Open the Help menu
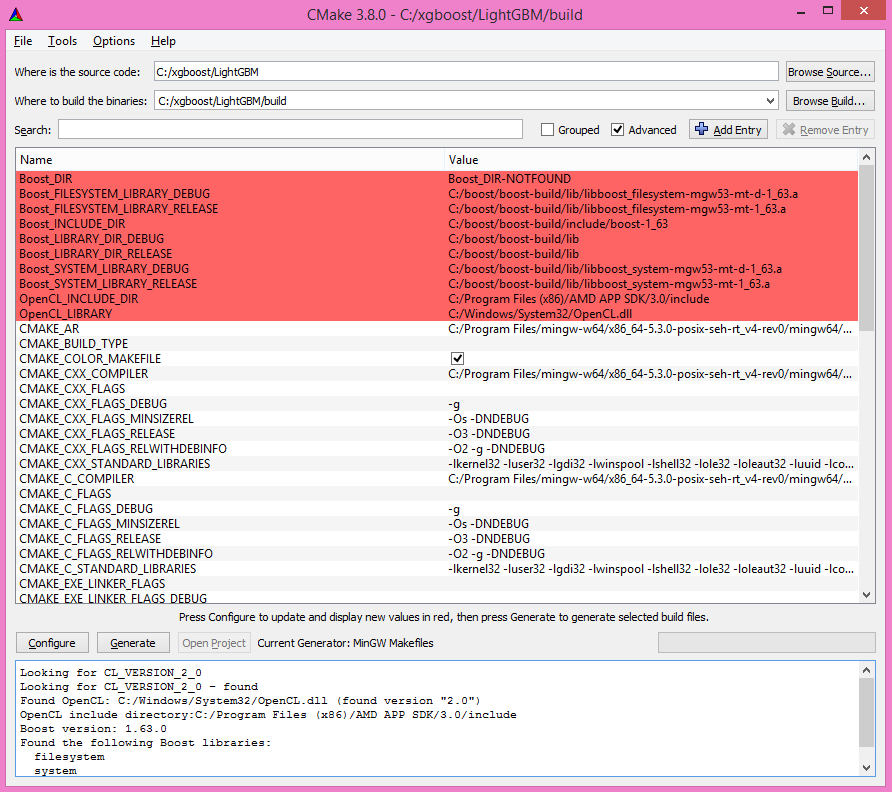Screen dimensions: 892x792 163,41
